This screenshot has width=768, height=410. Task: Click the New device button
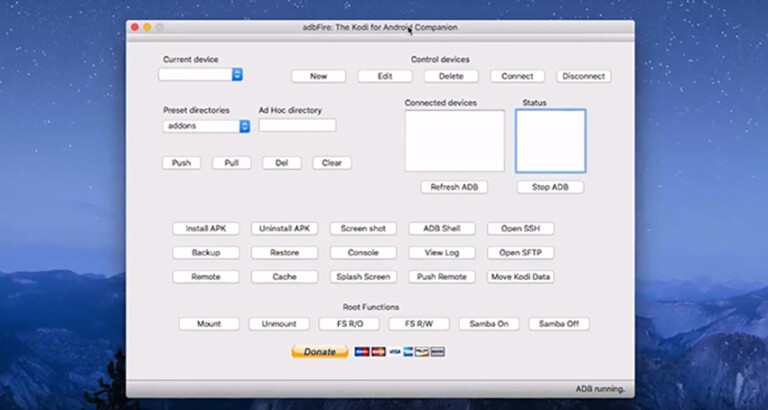(x=318, y=76)
